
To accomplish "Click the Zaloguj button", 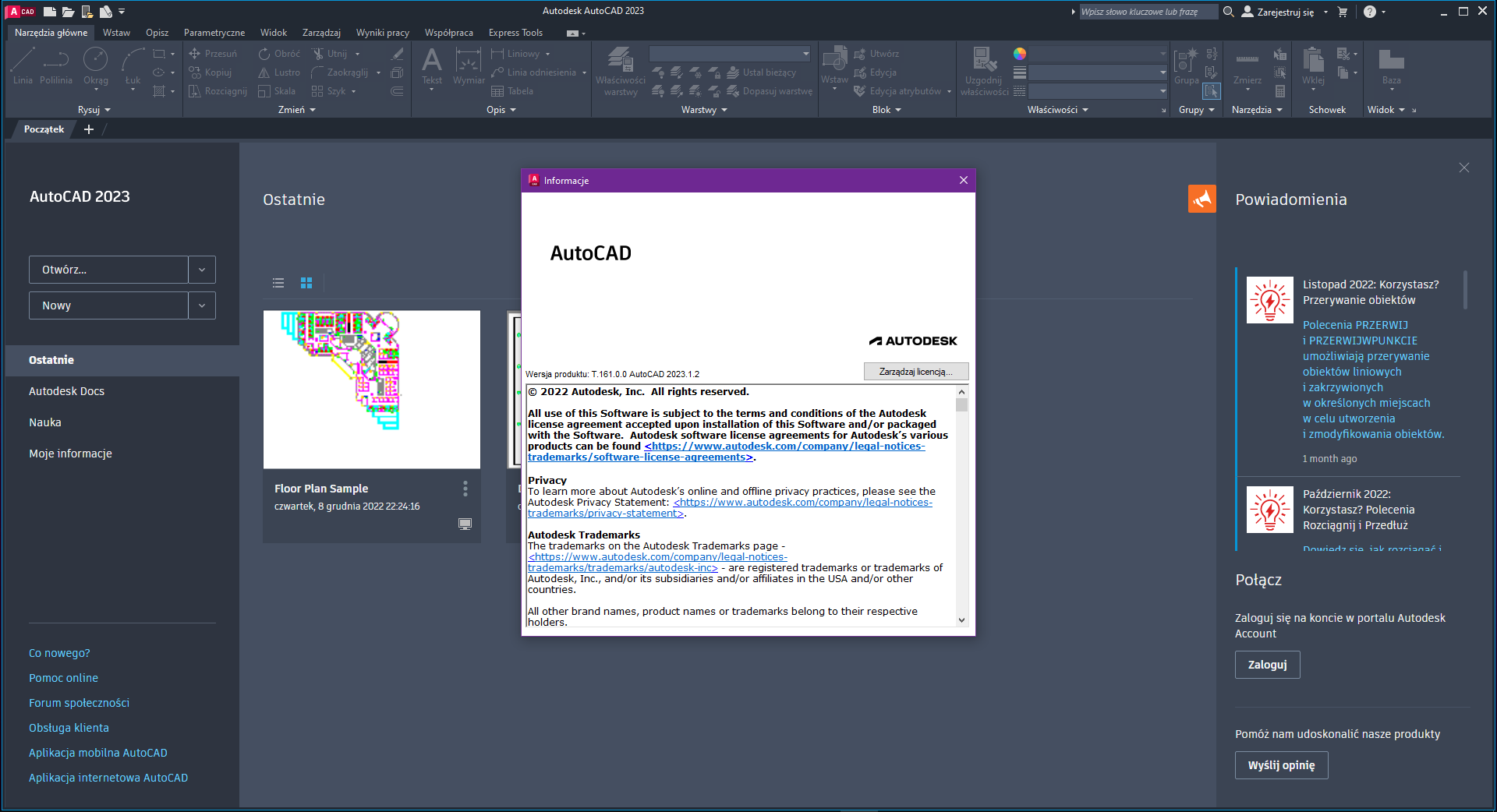I will click(x=1267, y=665).
